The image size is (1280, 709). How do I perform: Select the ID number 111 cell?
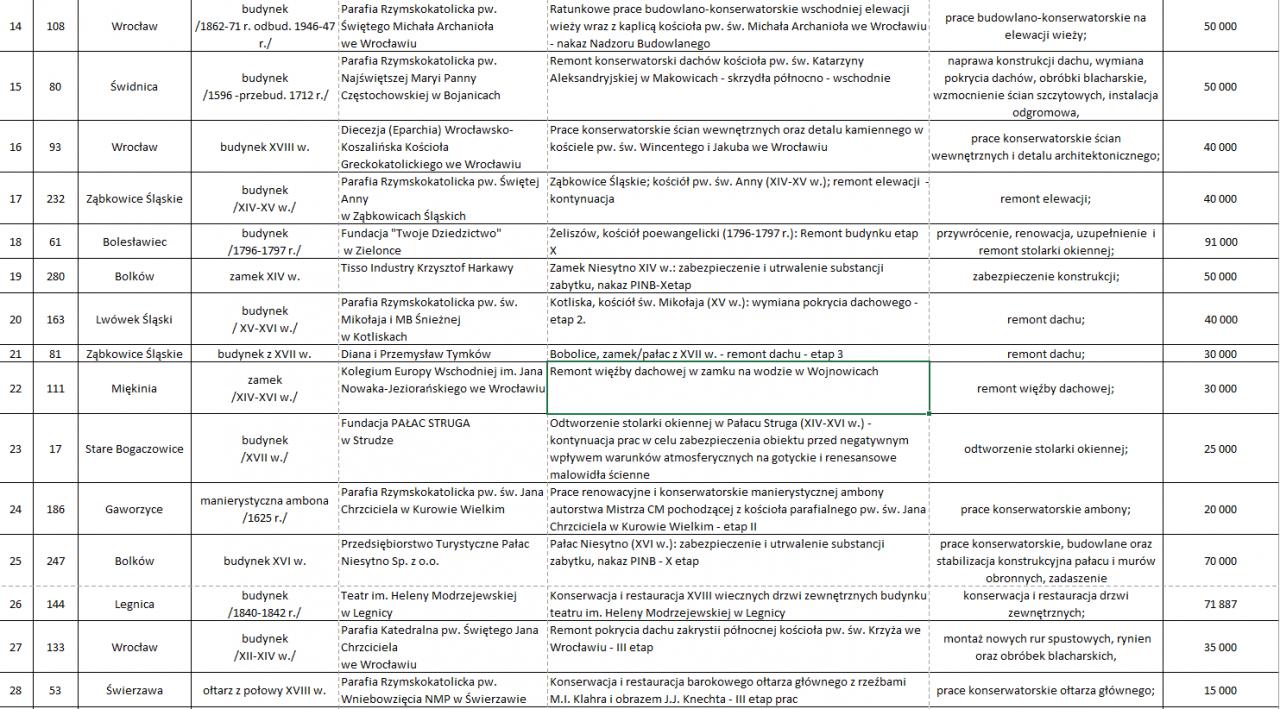[x=55, y=388]
